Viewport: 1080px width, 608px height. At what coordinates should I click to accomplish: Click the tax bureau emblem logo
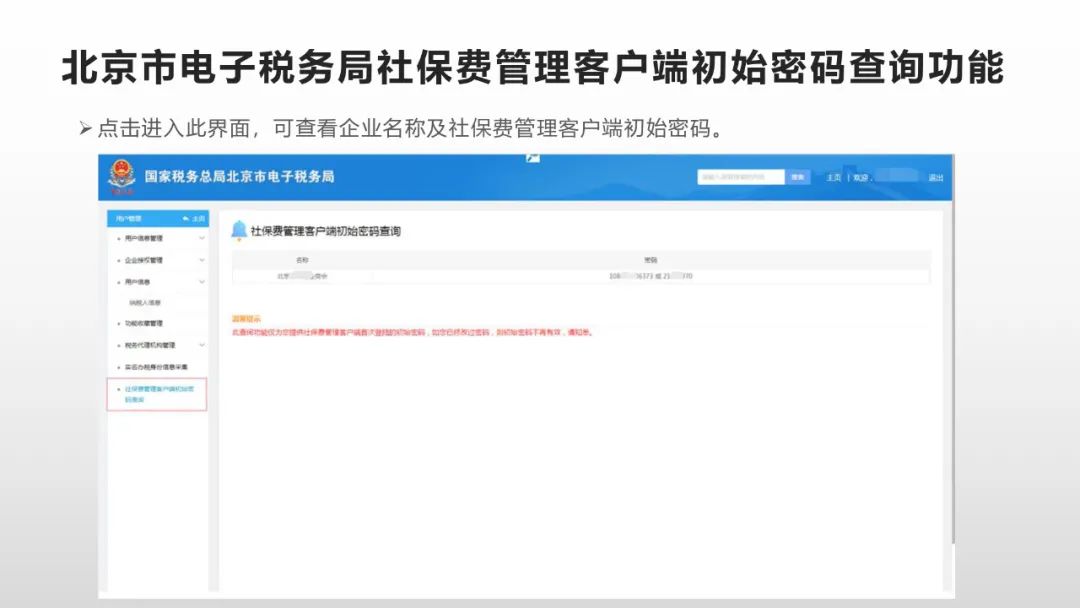pyautogui.click(x=122, y=176)
